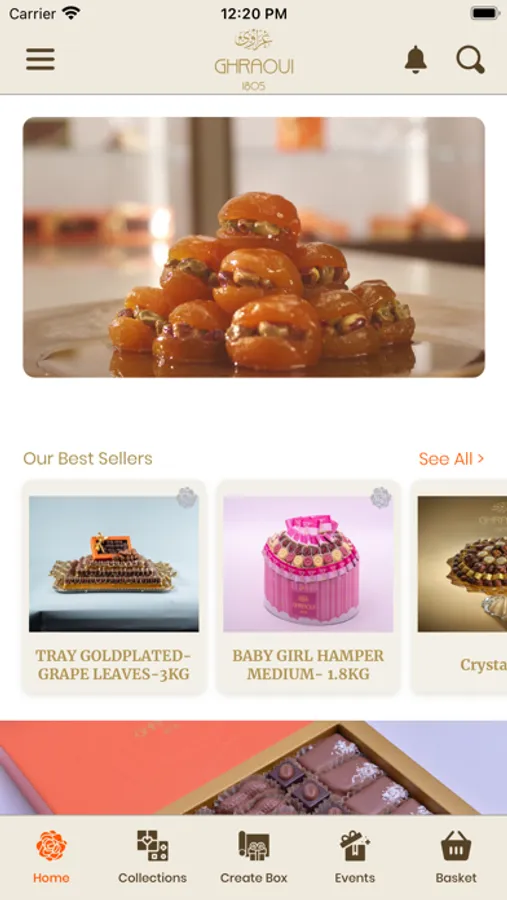Screen dimensions: 507x900
Task: Tap the Ghraoui 1805 logo
Action: coord(254,60)
